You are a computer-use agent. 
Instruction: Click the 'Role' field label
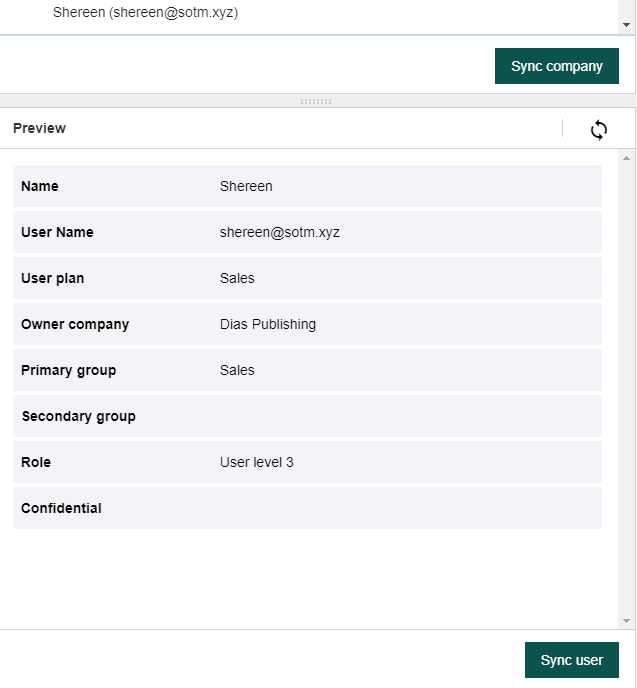tap(36, 462)
